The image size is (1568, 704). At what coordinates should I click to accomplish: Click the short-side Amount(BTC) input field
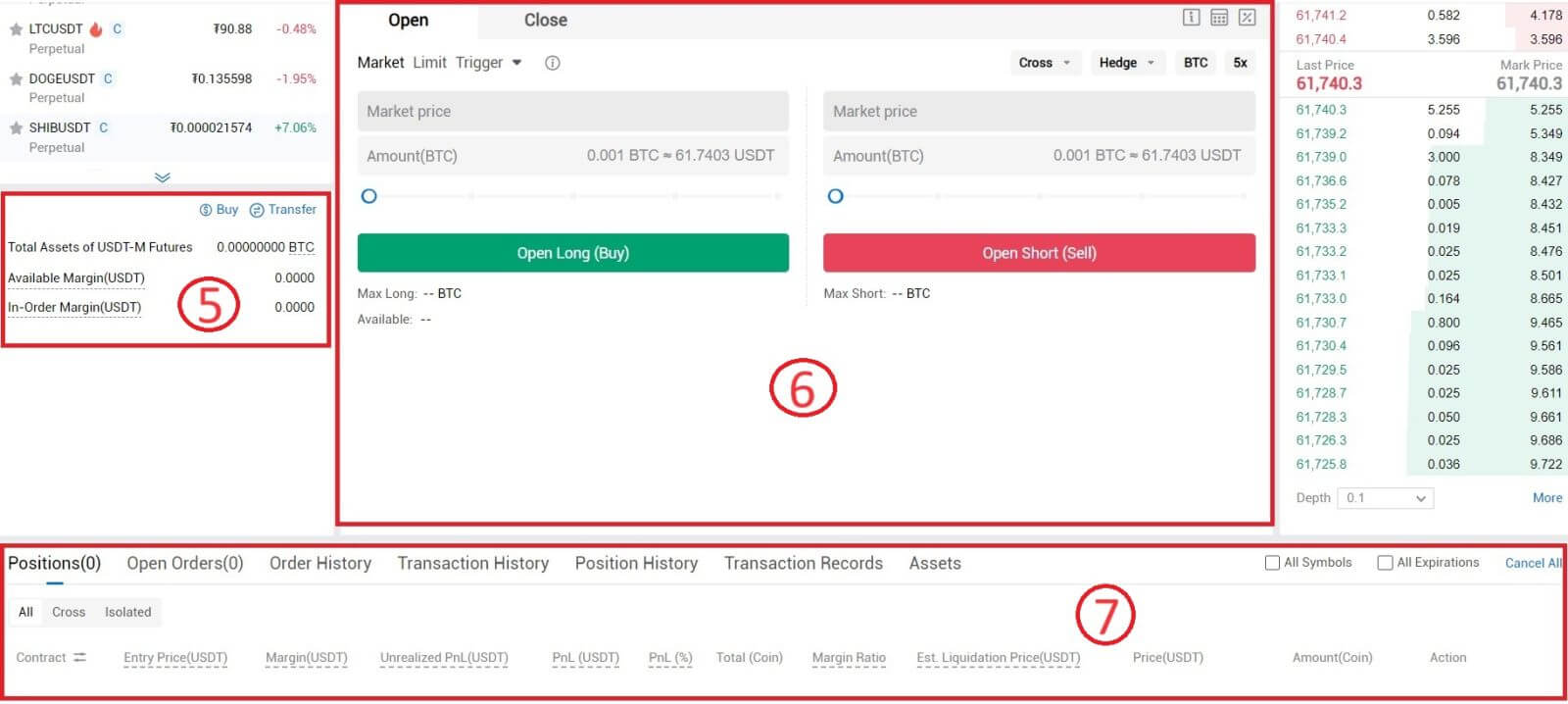coord(1038,156)
